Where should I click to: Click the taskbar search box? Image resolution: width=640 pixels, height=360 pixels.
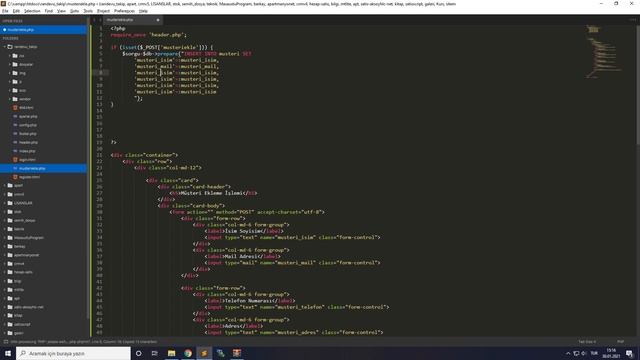click(73, 353)
